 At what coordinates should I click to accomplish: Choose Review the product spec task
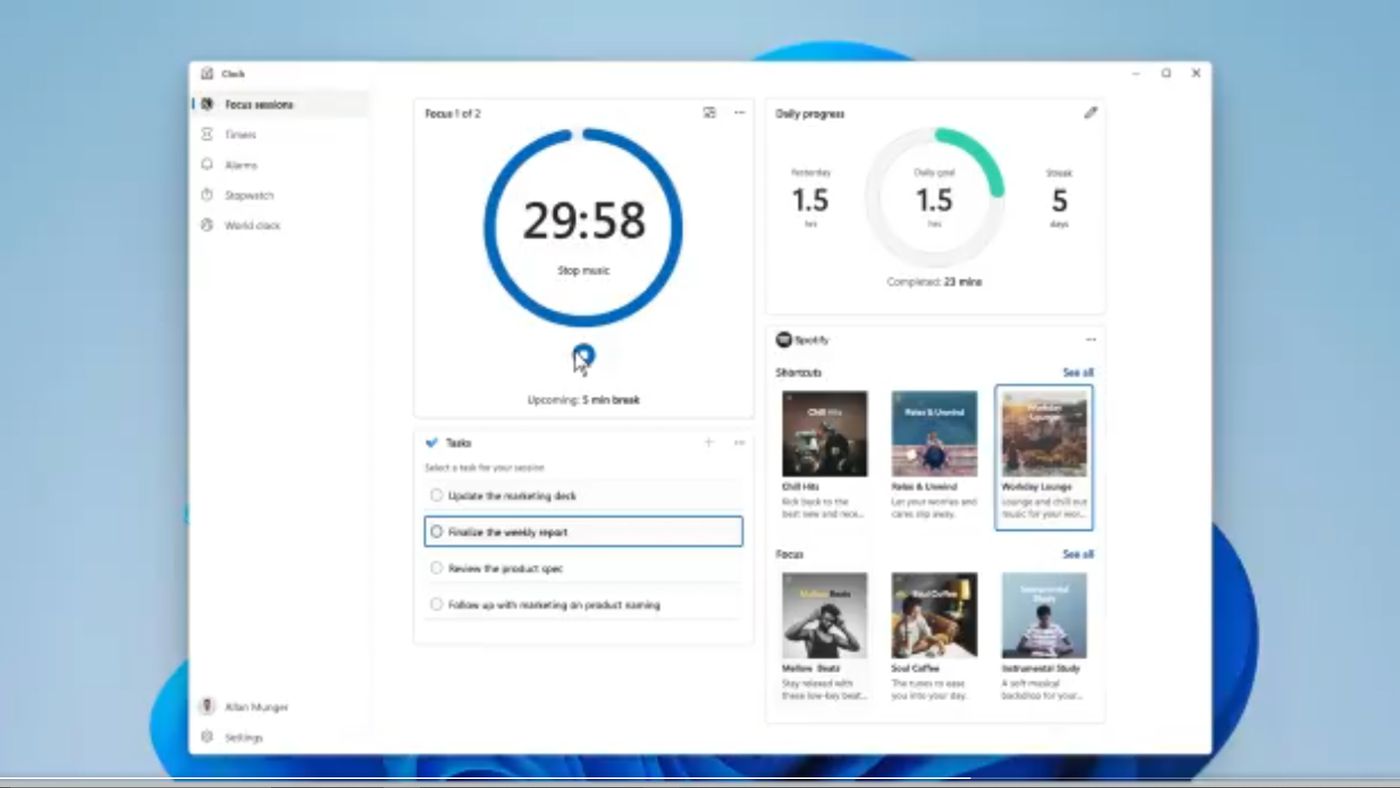tap(583, 567)
